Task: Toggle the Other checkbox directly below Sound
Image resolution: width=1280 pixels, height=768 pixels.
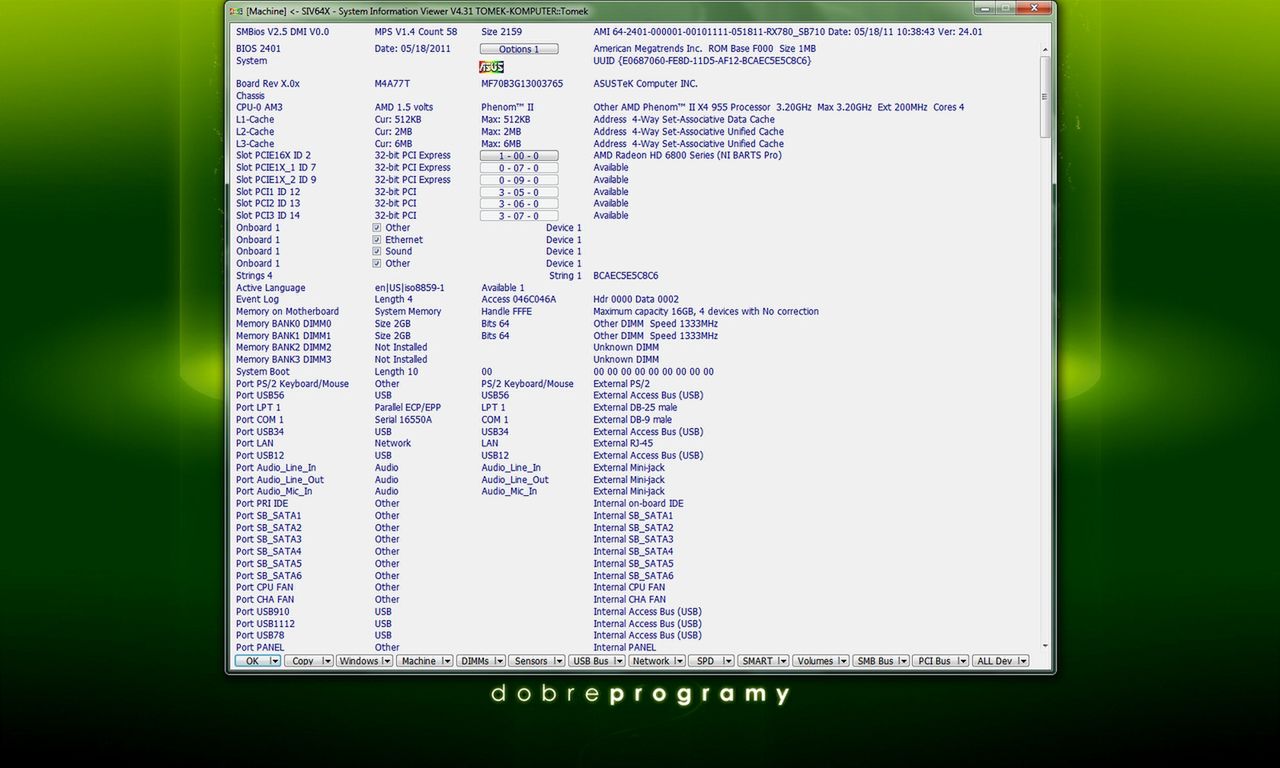Action: click(377, 264)
